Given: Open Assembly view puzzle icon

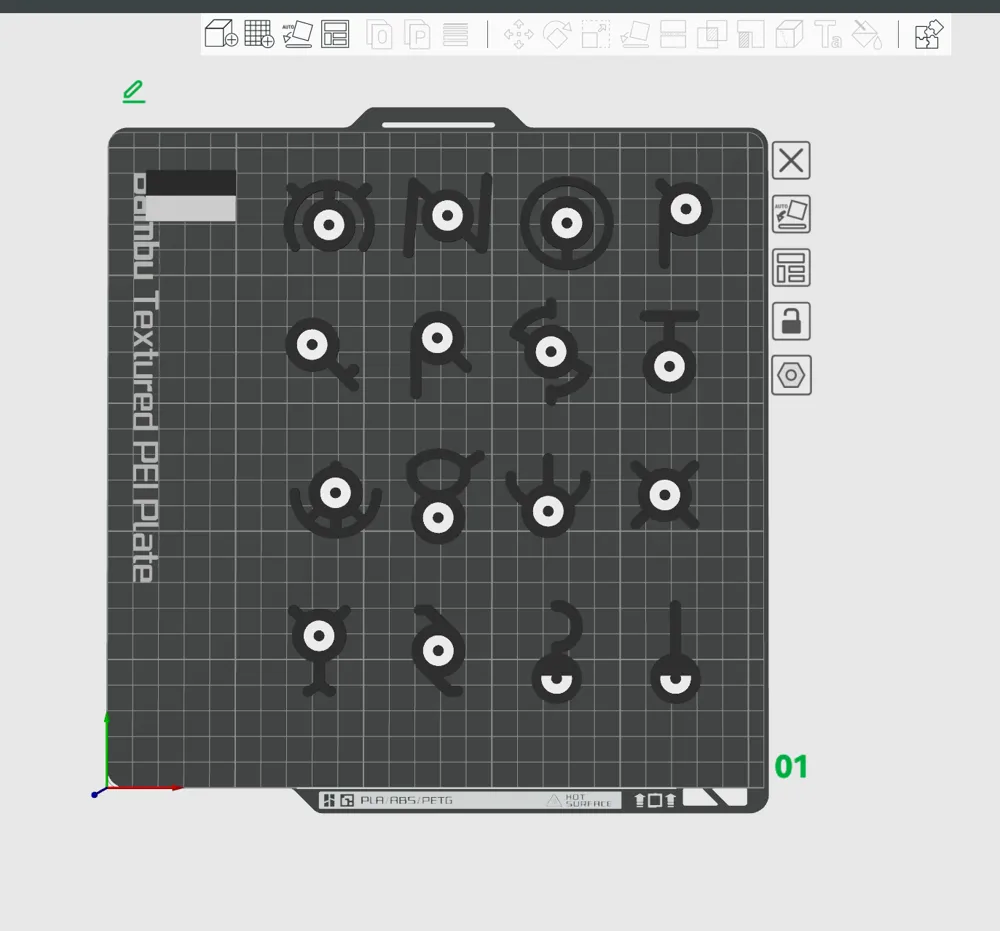Looking at the screenshot, I should [929, 35].
